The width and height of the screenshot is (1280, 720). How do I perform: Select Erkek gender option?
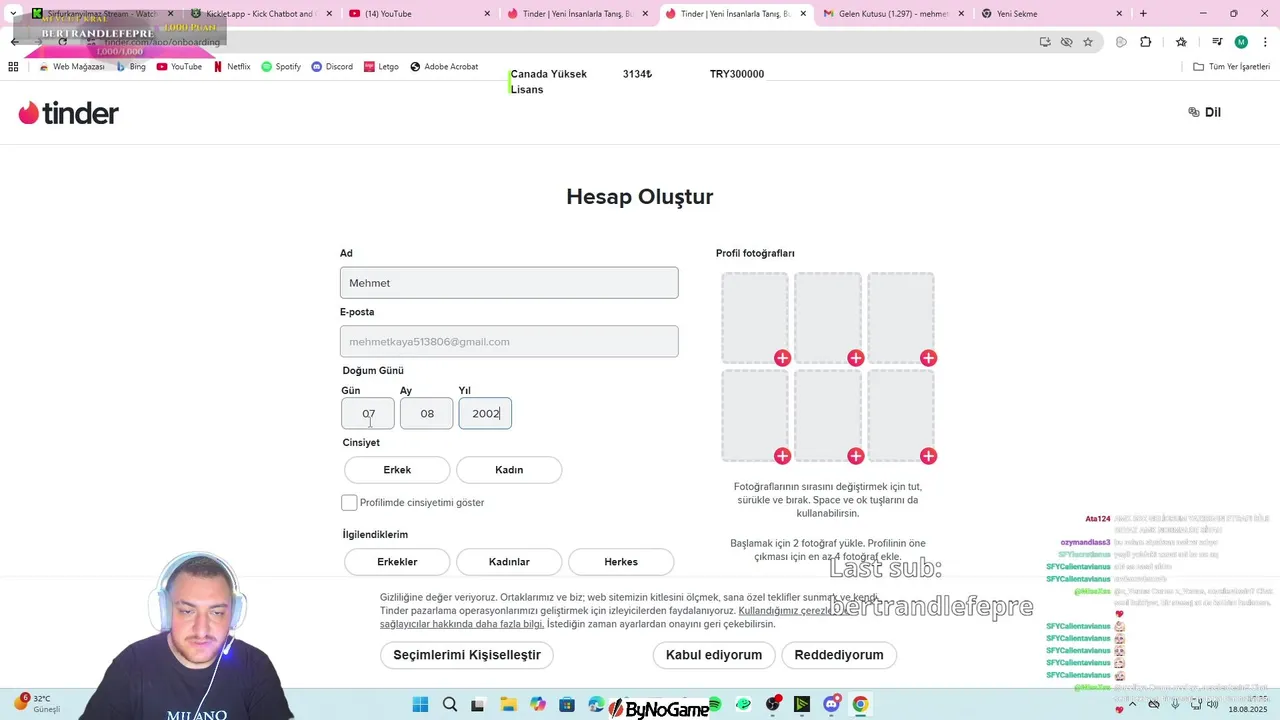pyautogui.click(x=397, y=470)
